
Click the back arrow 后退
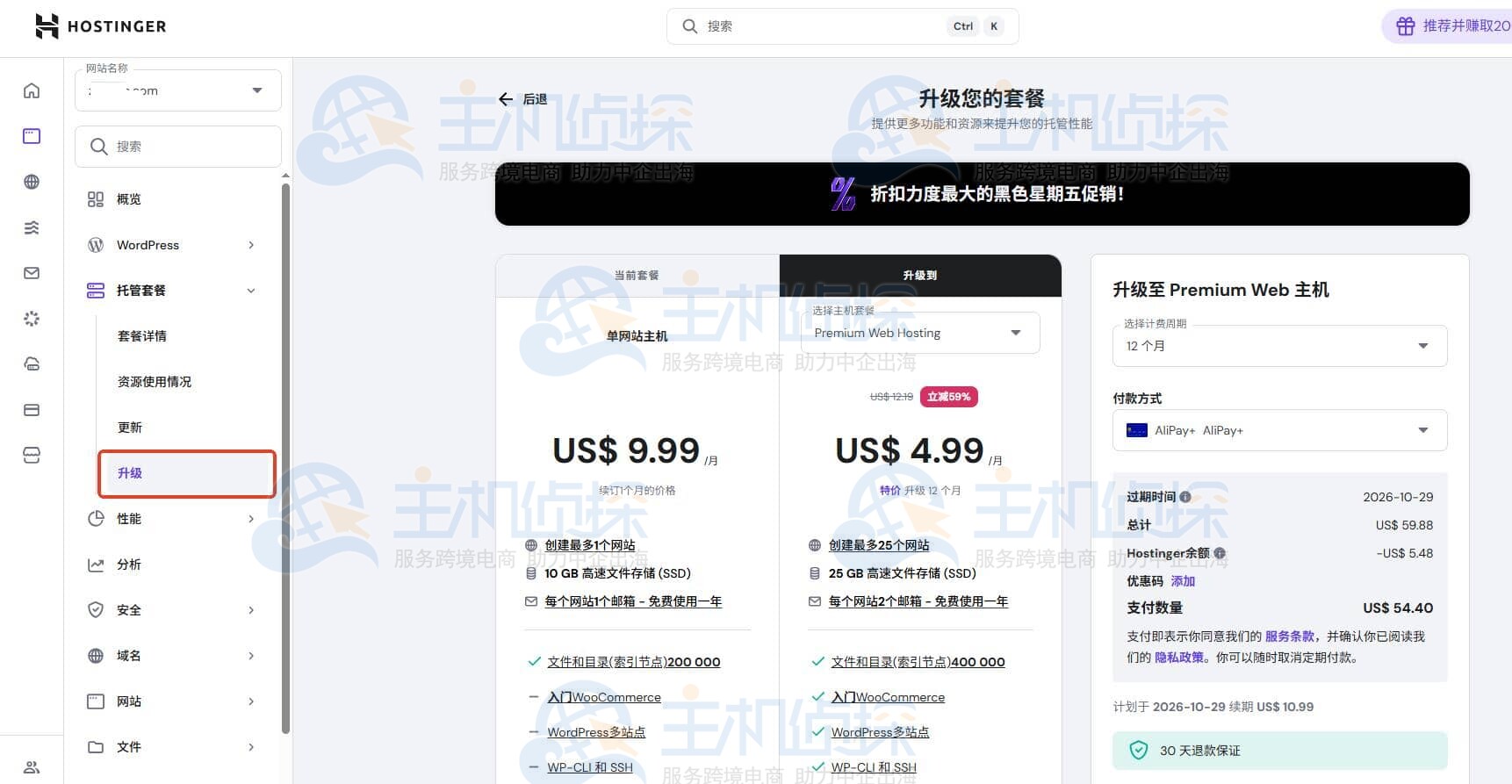coord(522,99)
